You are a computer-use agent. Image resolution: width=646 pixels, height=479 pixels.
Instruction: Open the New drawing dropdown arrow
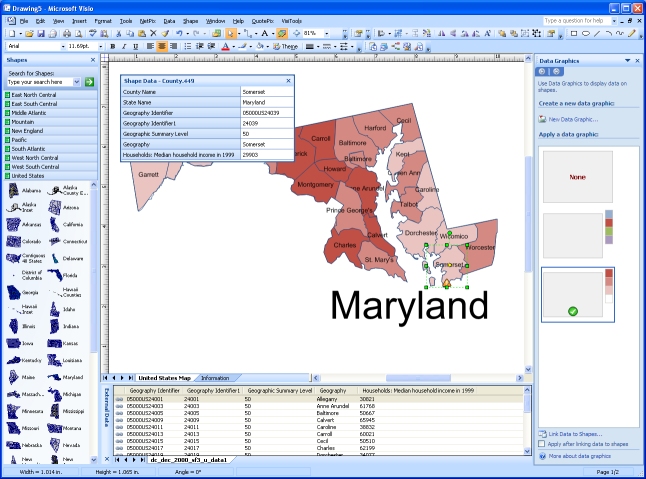coord(20,34)
